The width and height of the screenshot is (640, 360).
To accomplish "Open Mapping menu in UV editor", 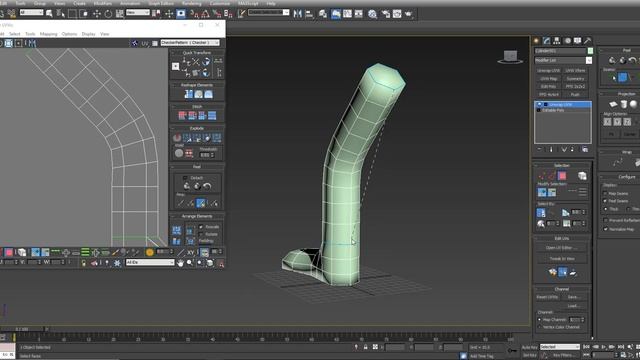I will 49,34.
